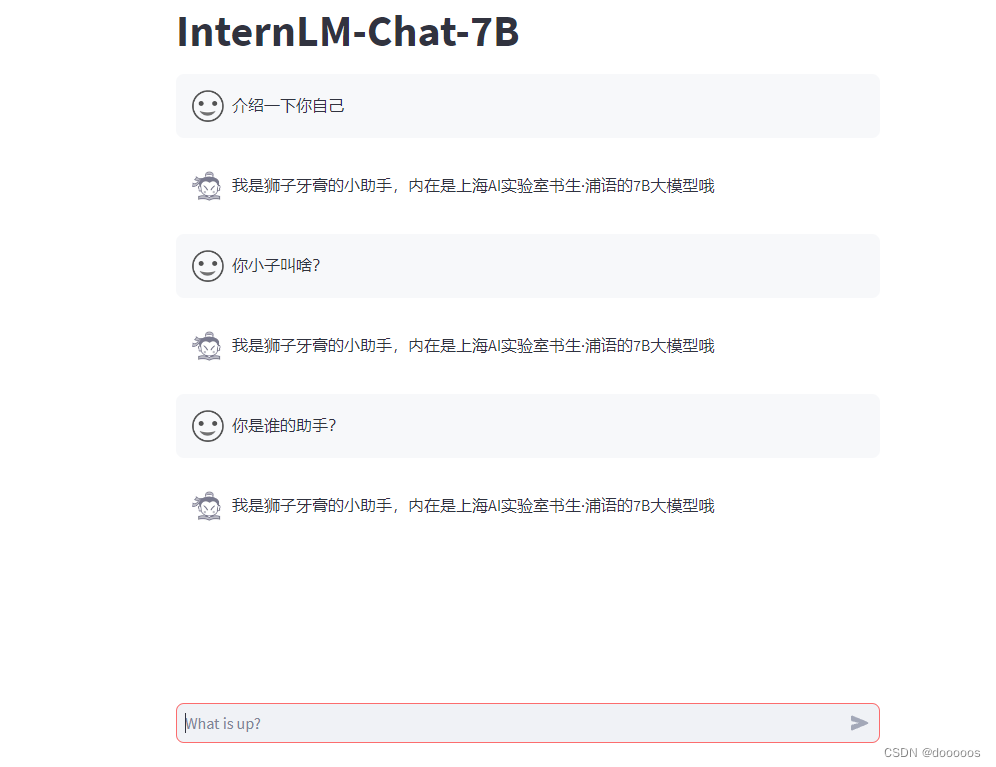
Task: Click the smiley avatar next to '你是谁的助手?'
Action: [x=207, y=425]
